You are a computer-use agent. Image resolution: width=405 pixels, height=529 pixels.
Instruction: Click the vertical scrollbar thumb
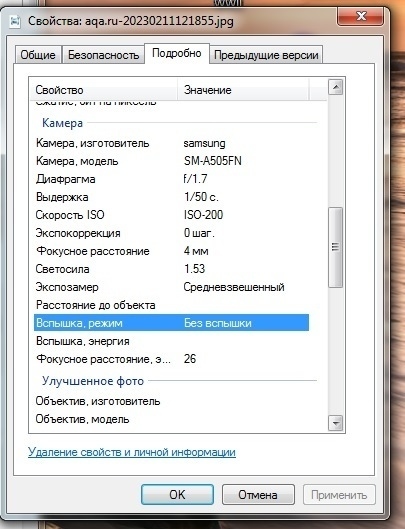[x=335, y=247]
